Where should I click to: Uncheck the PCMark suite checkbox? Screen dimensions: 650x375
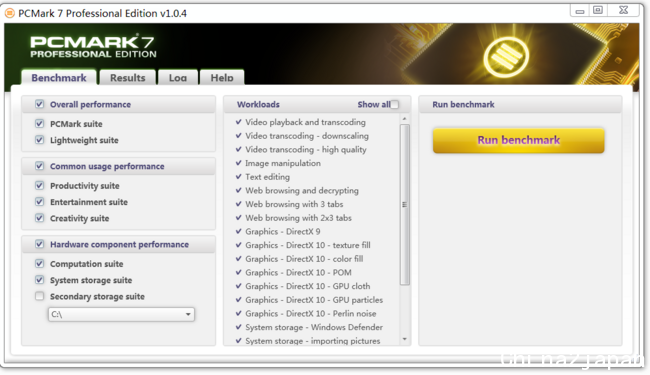pyautogui.click(x=39, y=123)
